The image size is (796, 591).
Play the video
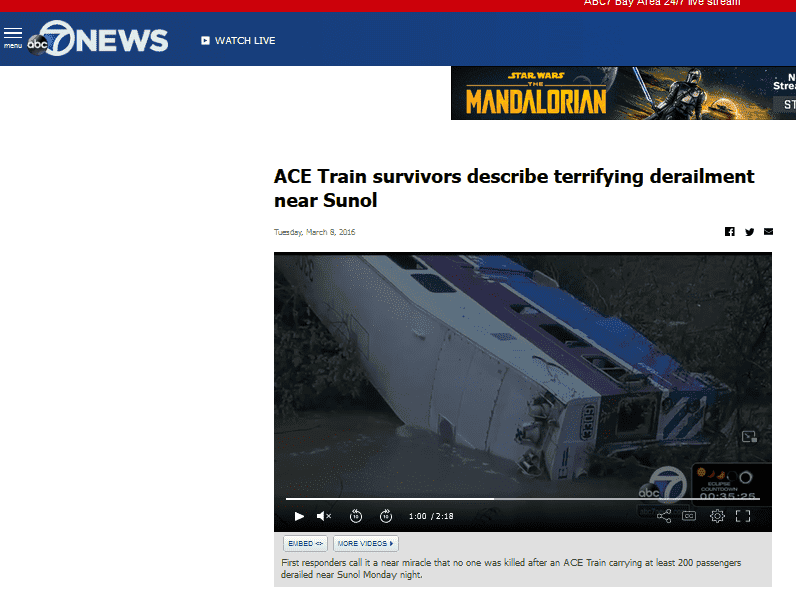tap(299, 516)
